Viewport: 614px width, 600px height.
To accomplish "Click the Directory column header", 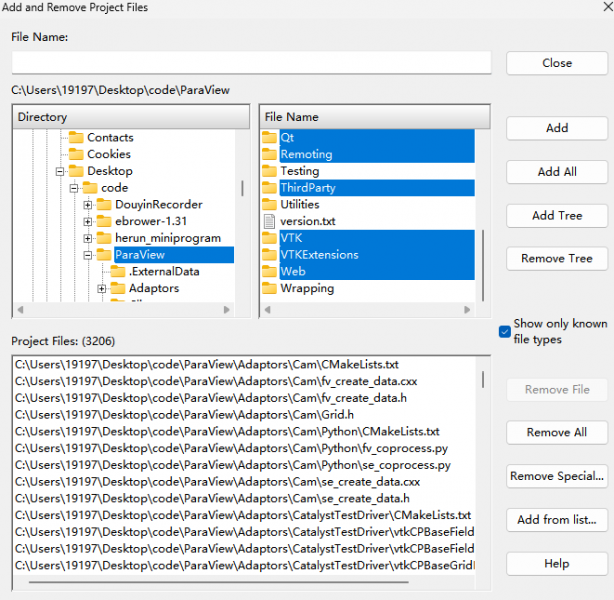I will point(131,117).
